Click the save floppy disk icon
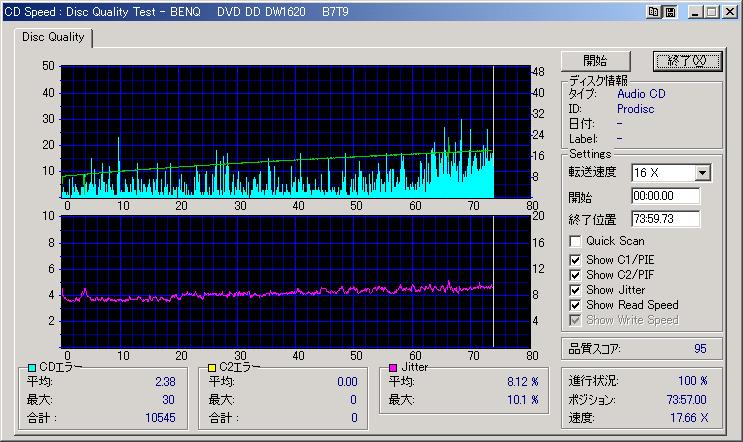The width and height of the screenshot is (743, 442). tap(670, 12)
